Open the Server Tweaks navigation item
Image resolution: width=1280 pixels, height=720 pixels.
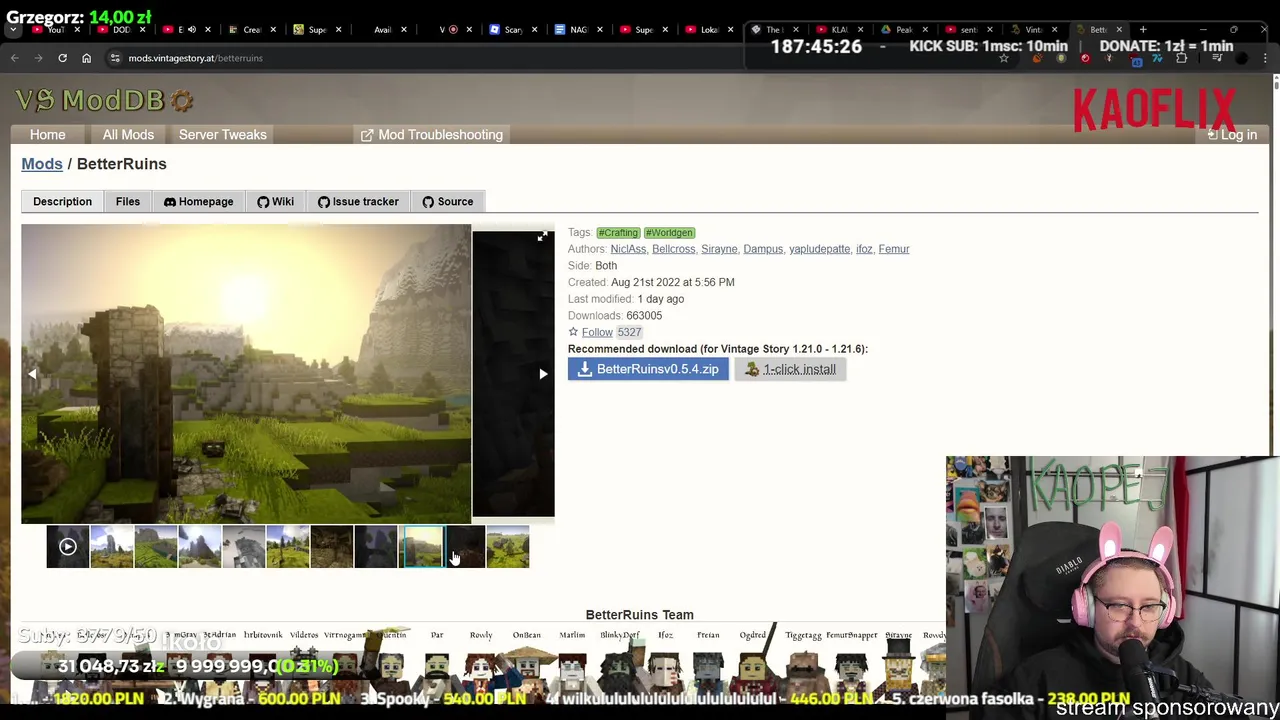[222, 135]
